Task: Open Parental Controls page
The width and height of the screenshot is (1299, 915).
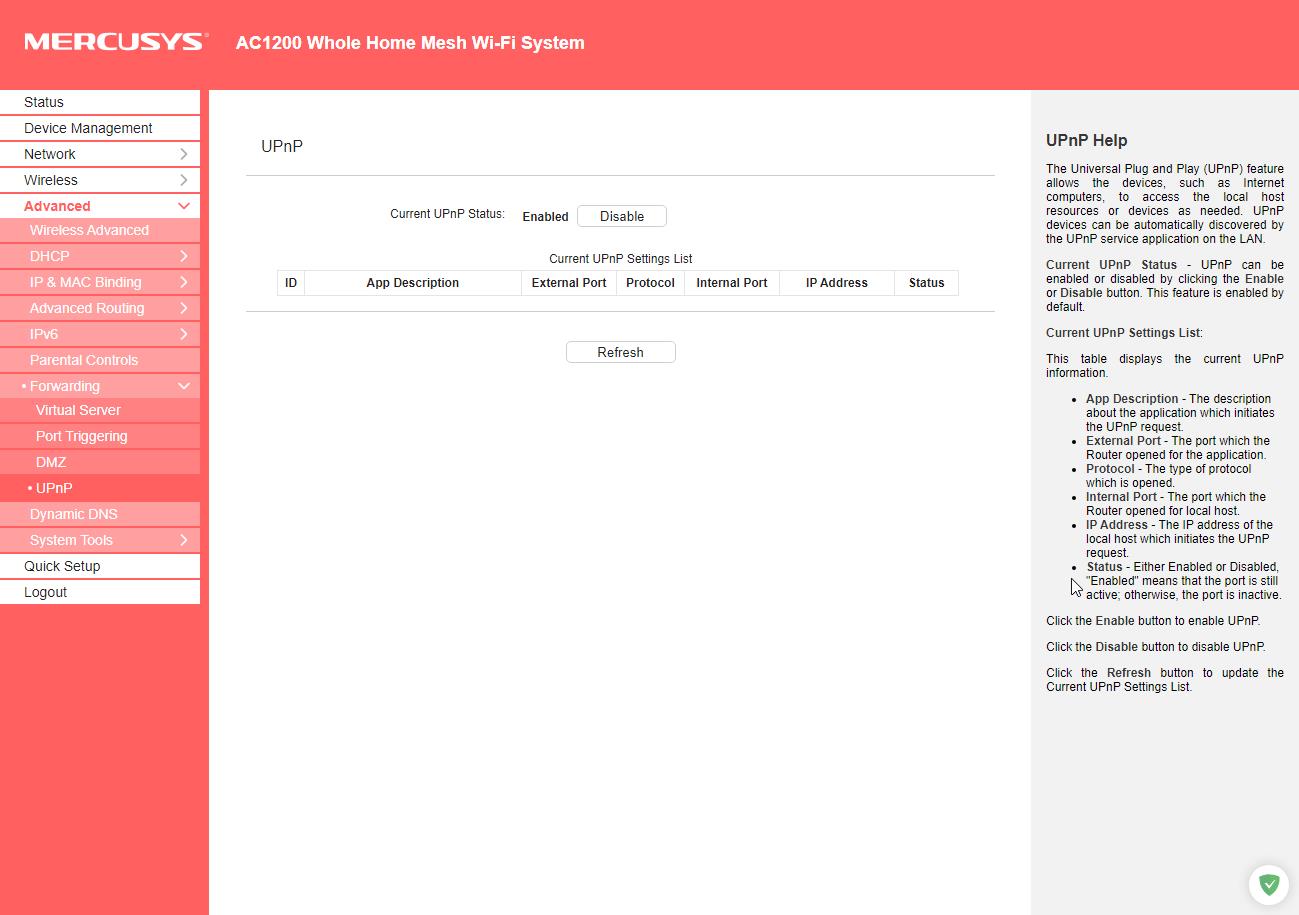Action: [x=84, y=360]
